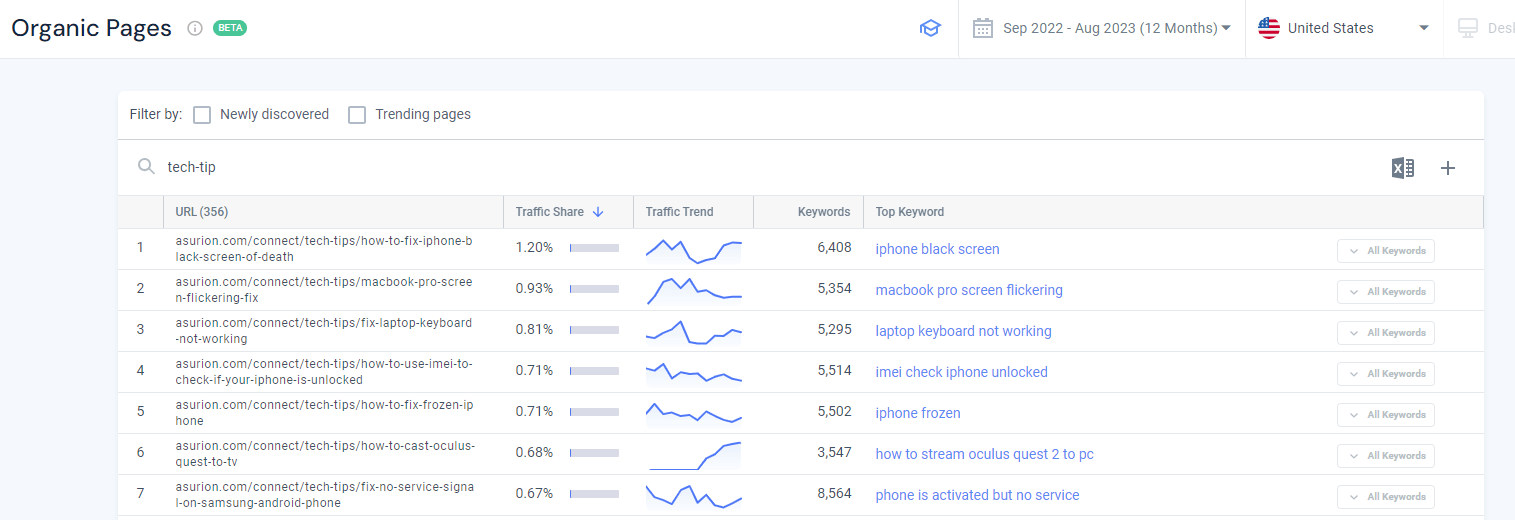This screenshot has width=1515, height=520.
Task: Open the graduation cap learning icon
Action: click(x=930, y=29)
